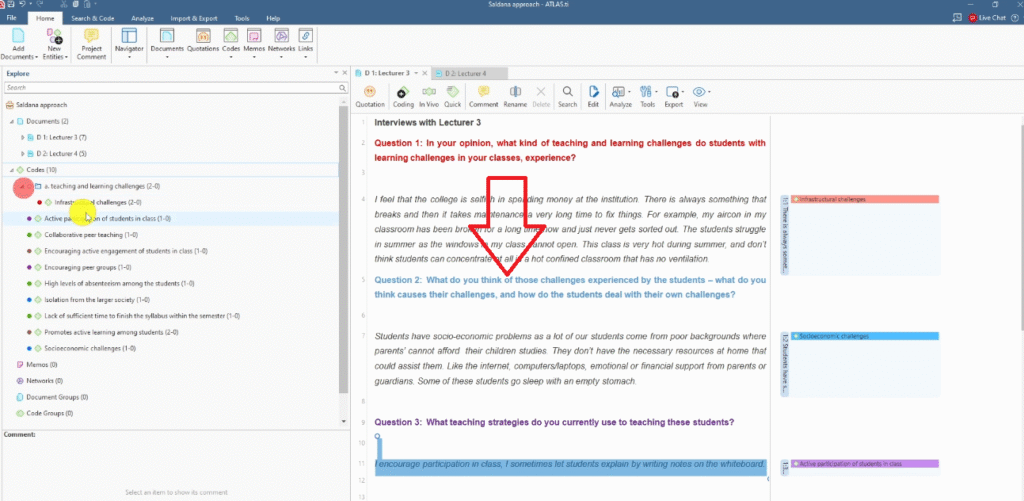Expand the D 1: Lecturer 3 tree node
The image size is (1024, 501).
(23, 137)
